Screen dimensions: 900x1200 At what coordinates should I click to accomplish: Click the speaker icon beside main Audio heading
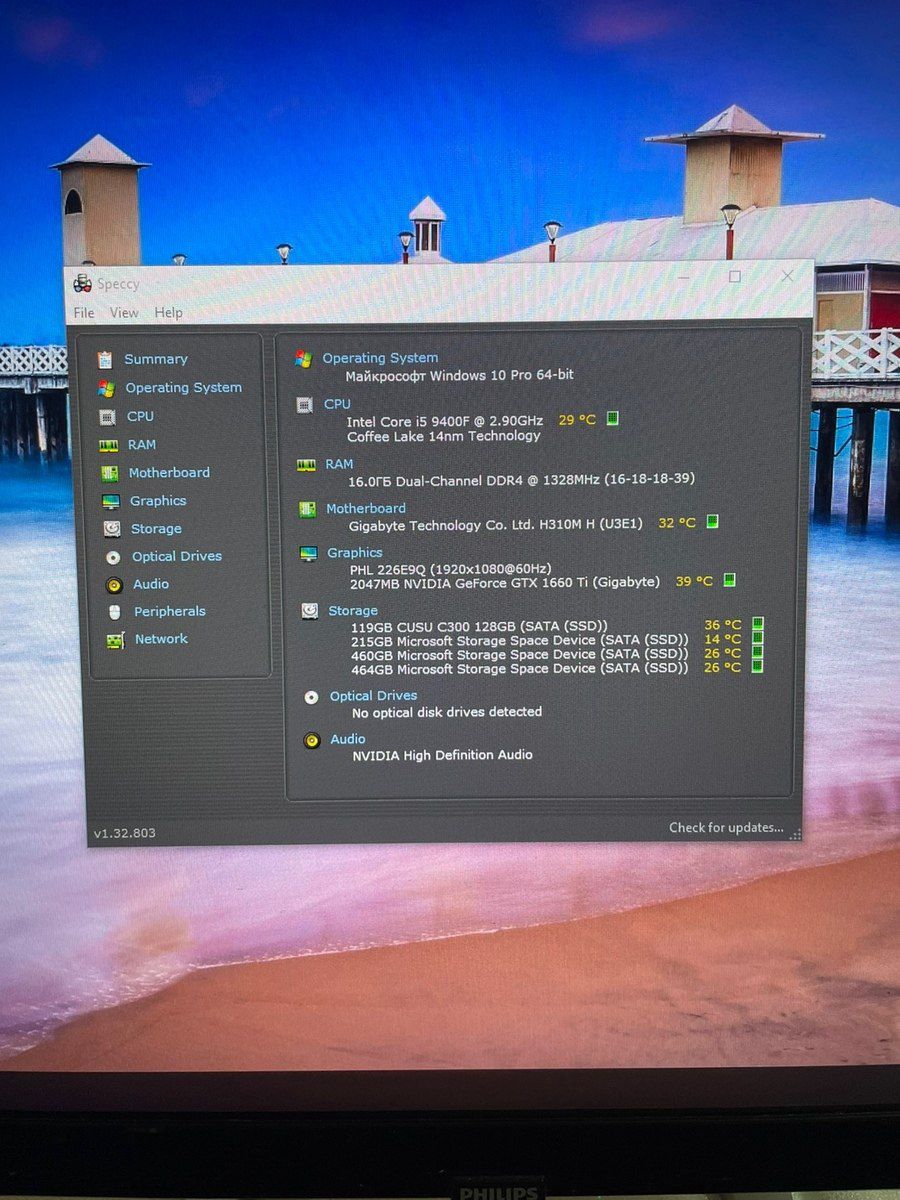[312, 740]
